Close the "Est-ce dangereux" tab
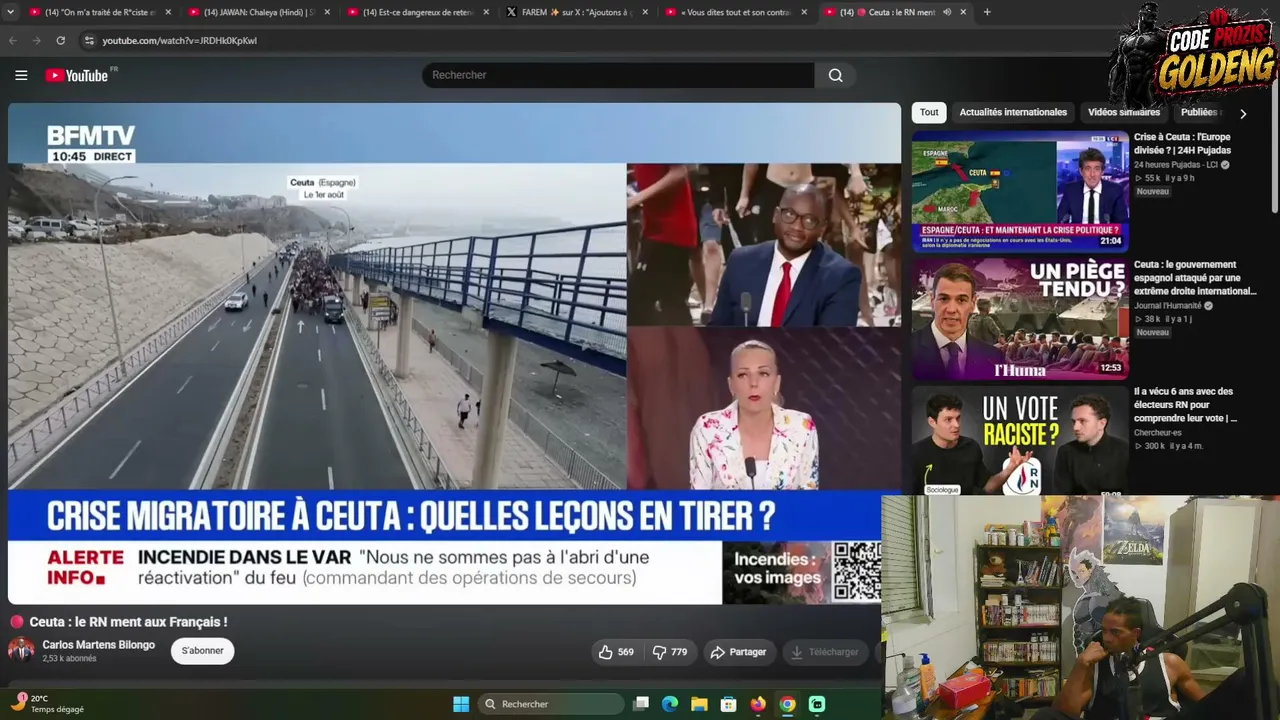 [x=486, y=12]
